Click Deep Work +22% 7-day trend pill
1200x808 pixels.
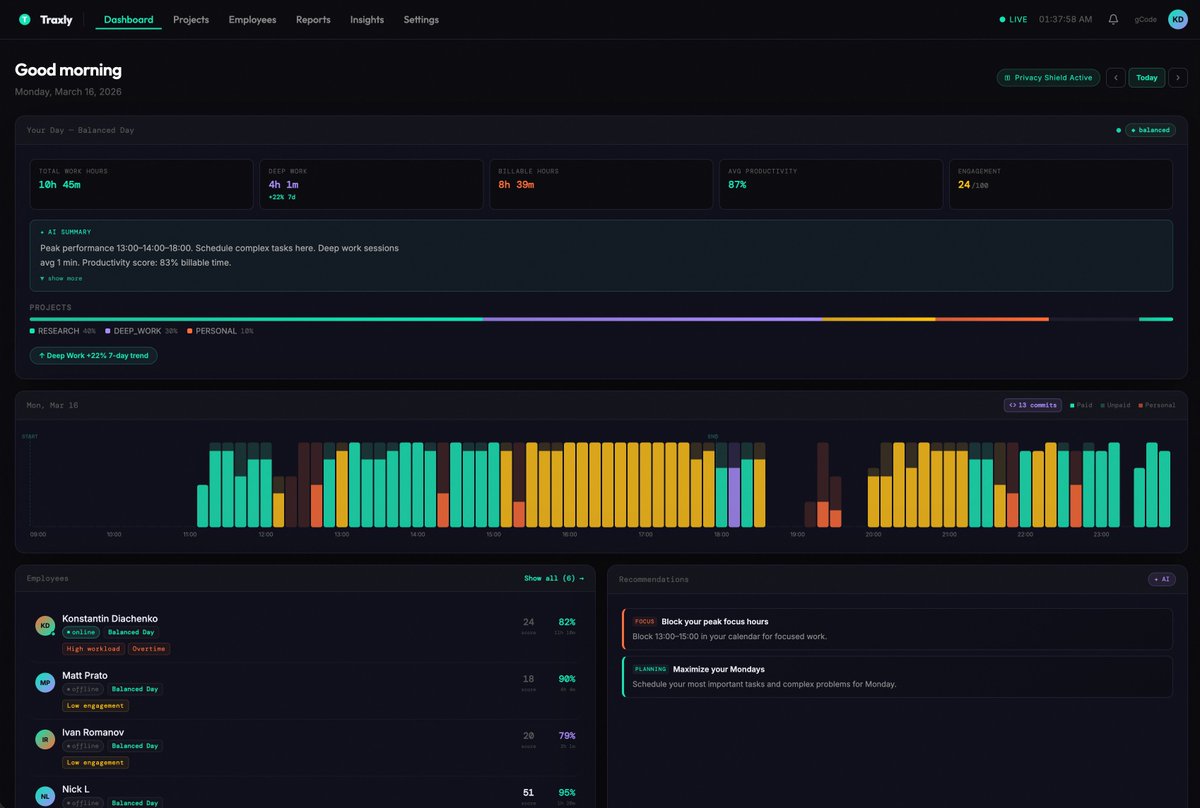(x=93, y=355)
